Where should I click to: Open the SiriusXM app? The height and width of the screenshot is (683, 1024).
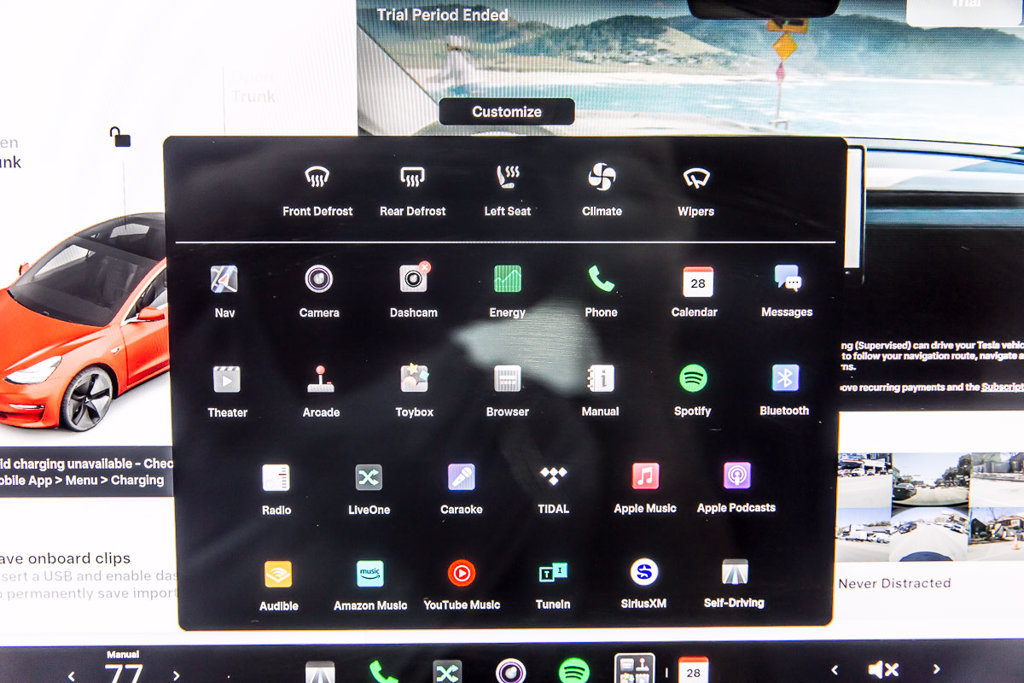coord(644,572)
